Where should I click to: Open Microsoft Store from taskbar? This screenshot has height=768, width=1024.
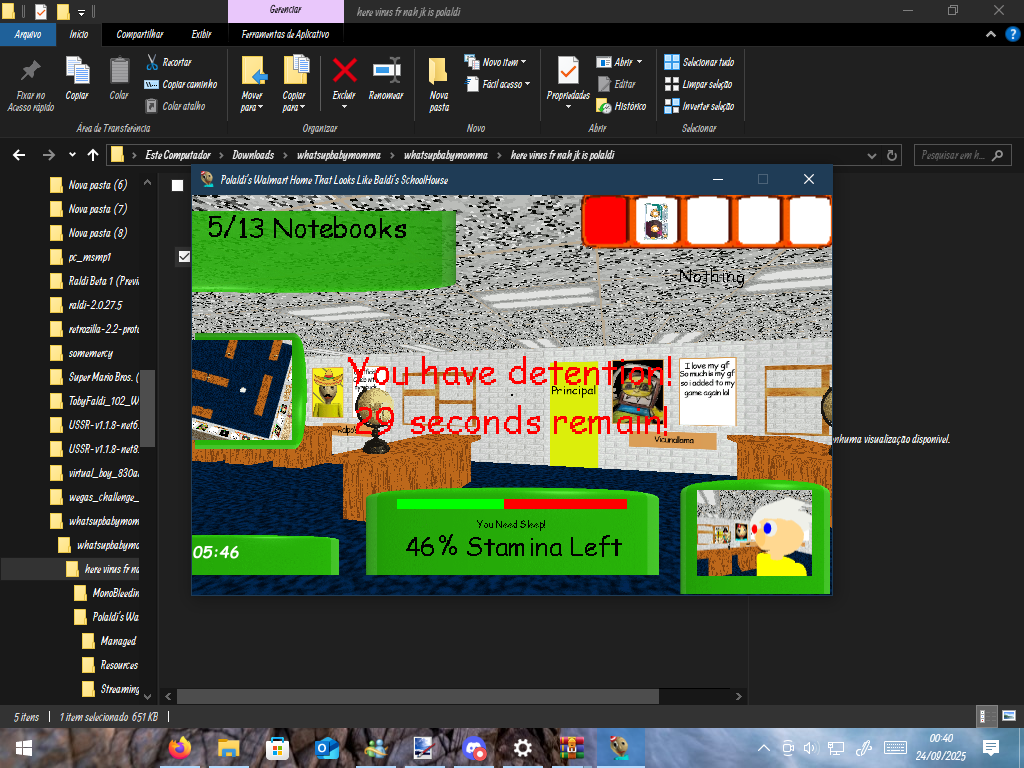click(277, 748)
